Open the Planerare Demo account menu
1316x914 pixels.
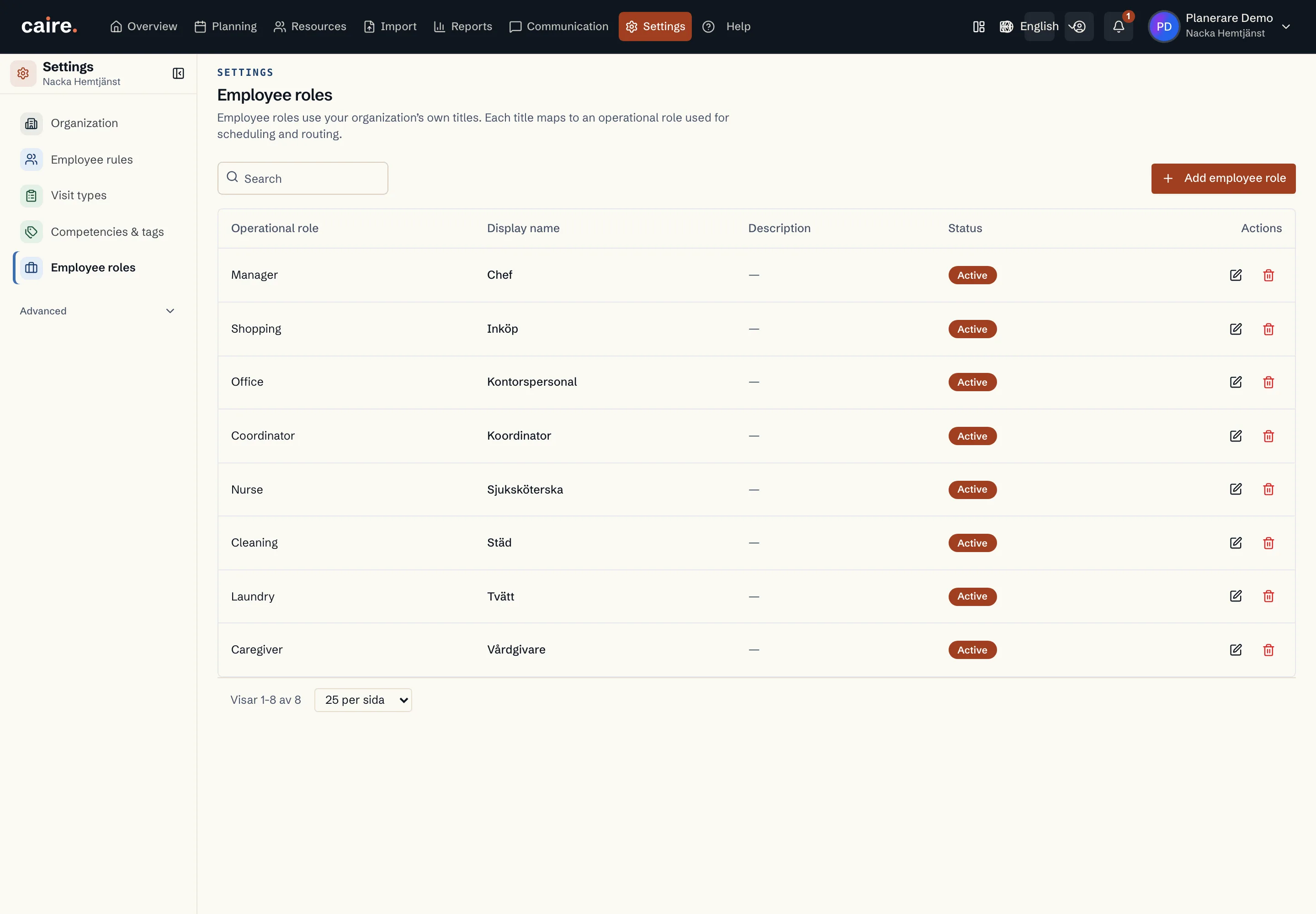[x=1220, y=27]
